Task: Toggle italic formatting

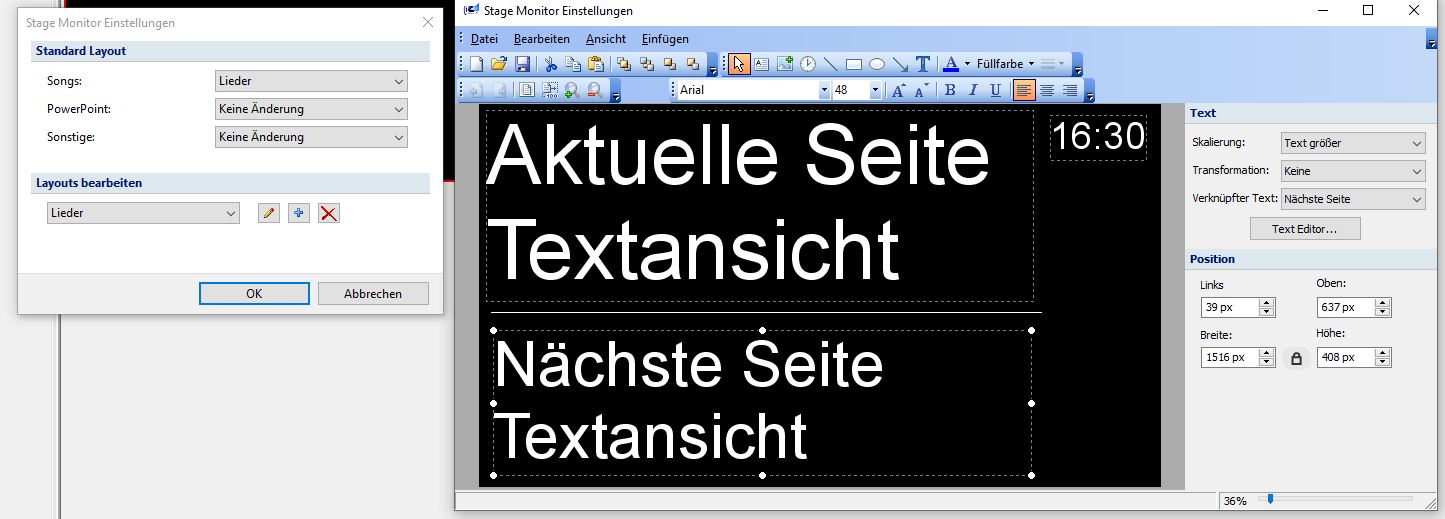Action: click(x=973, y=90)
